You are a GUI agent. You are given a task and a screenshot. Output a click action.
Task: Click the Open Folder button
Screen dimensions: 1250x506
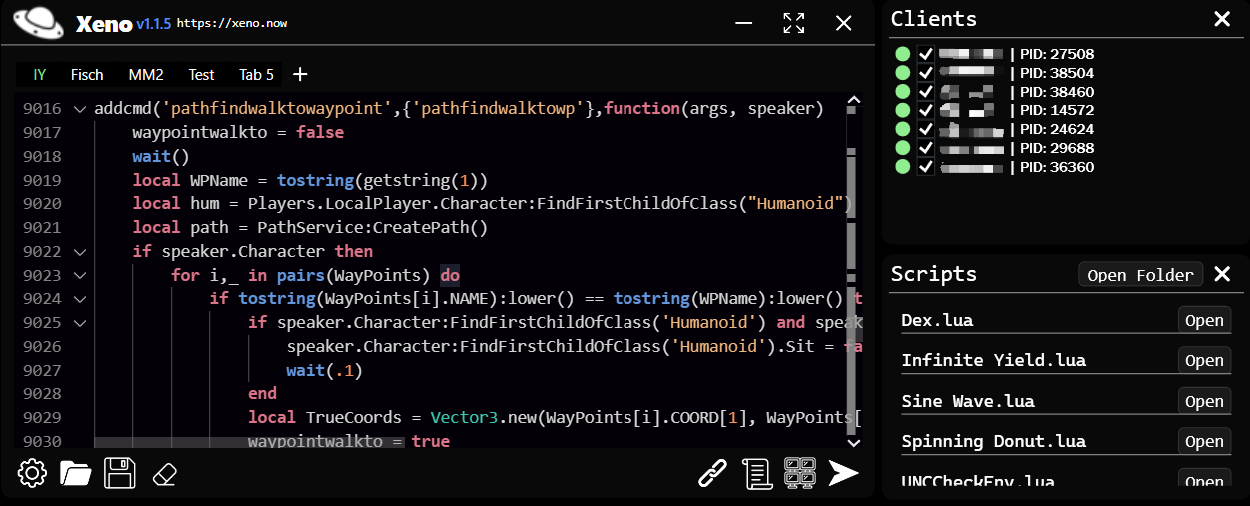[1139, 275]
